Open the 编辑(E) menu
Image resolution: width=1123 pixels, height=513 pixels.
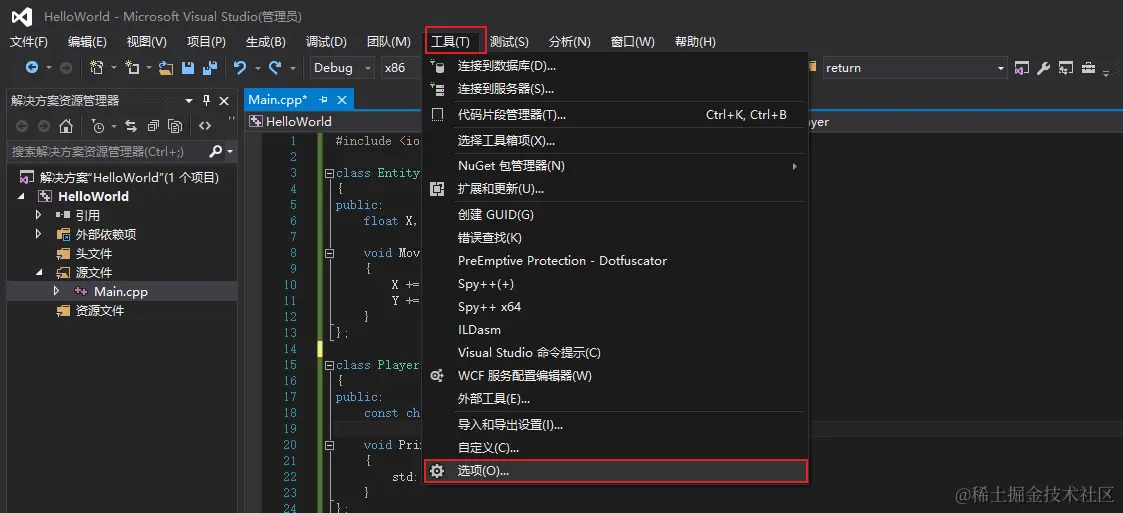coord(87,42)
